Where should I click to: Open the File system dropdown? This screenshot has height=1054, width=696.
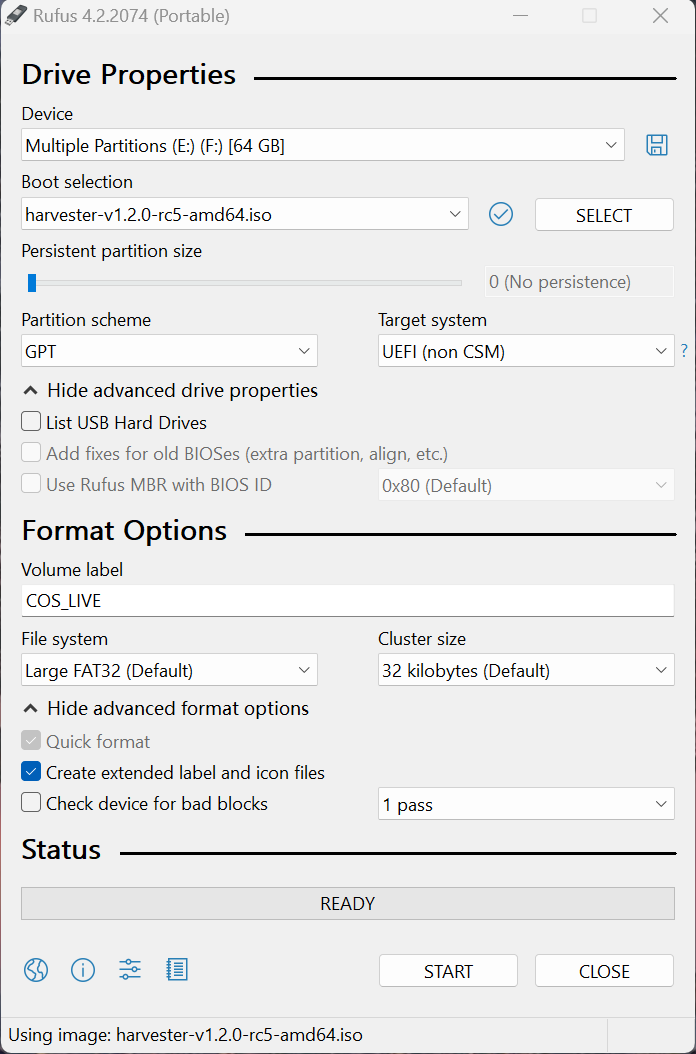pos(169,670)
